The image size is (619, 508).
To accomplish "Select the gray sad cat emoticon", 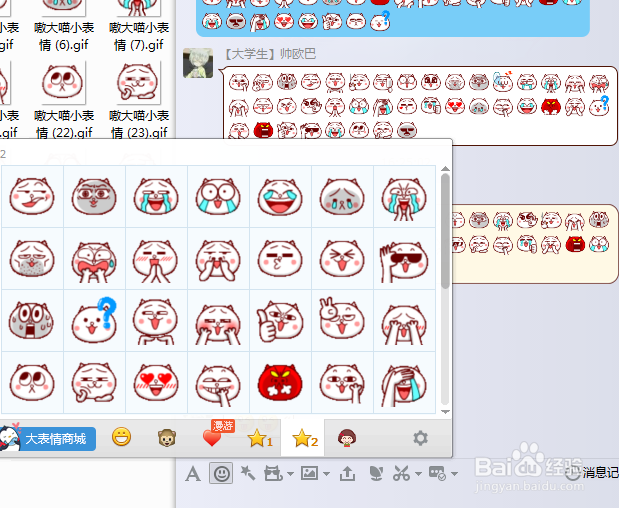I will 342,196.
